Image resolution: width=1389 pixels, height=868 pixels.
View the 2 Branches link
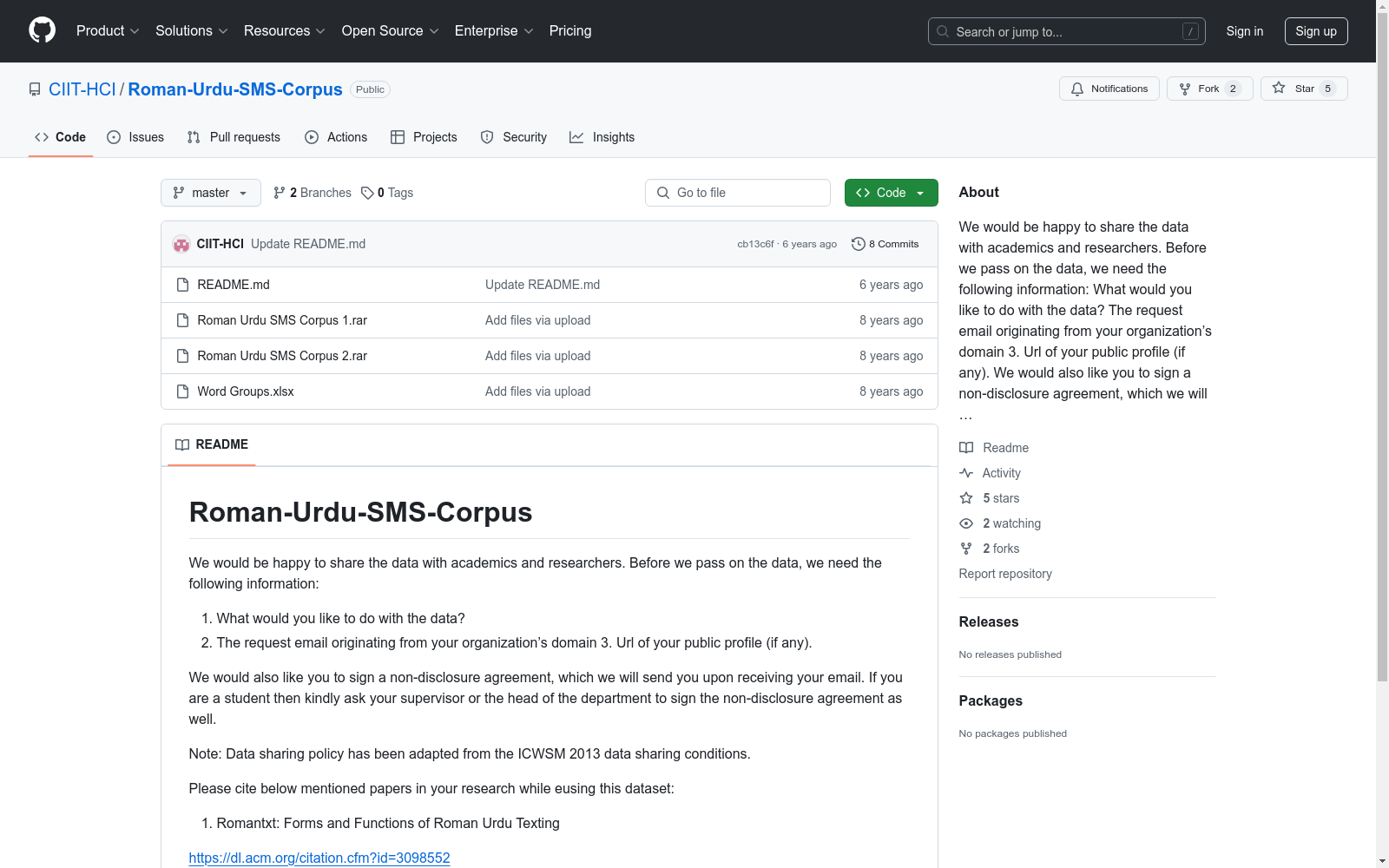tap(313, 193)
